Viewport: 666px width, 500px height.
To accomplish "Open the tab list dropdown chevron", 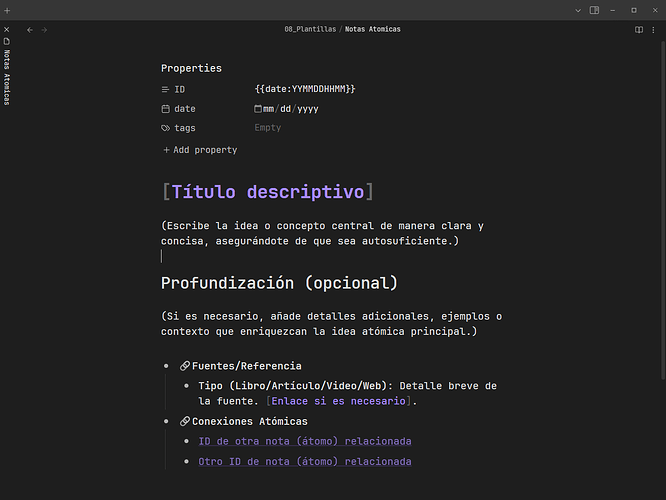I will point(578,11).
